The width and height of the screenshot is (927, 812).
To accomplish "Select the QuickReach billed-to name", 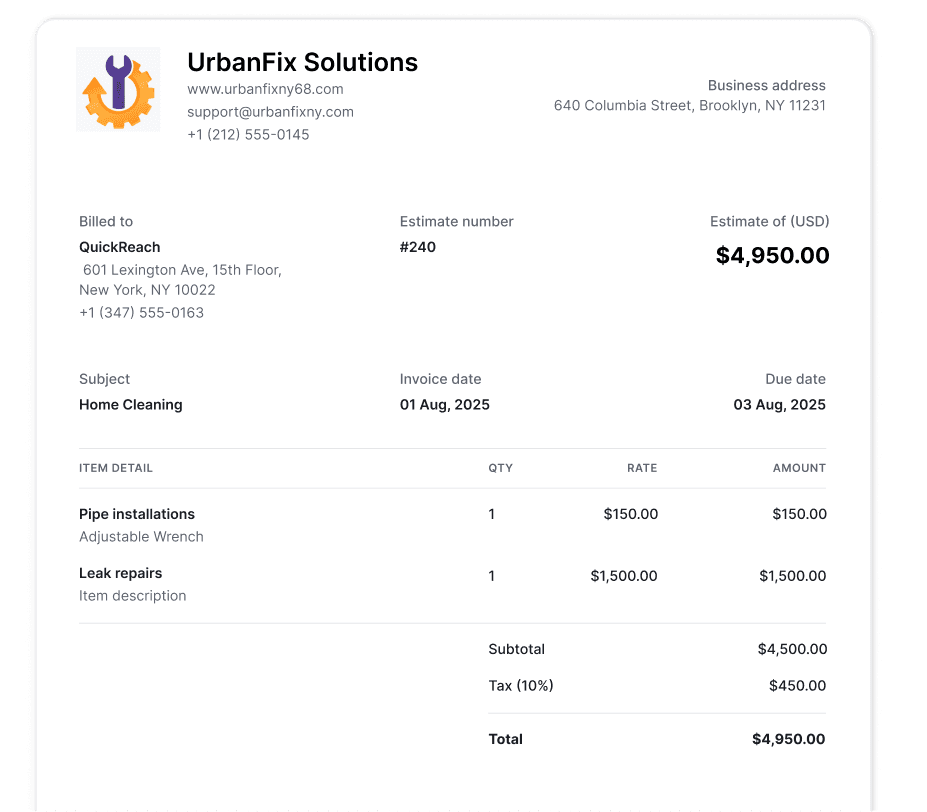I will 120,247.
